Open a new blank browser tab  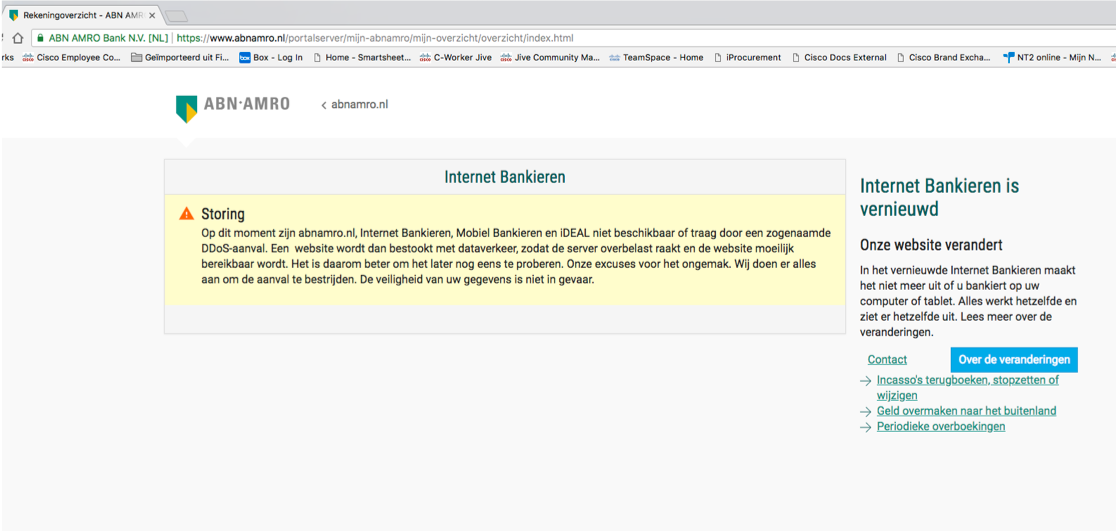(175, 16)
